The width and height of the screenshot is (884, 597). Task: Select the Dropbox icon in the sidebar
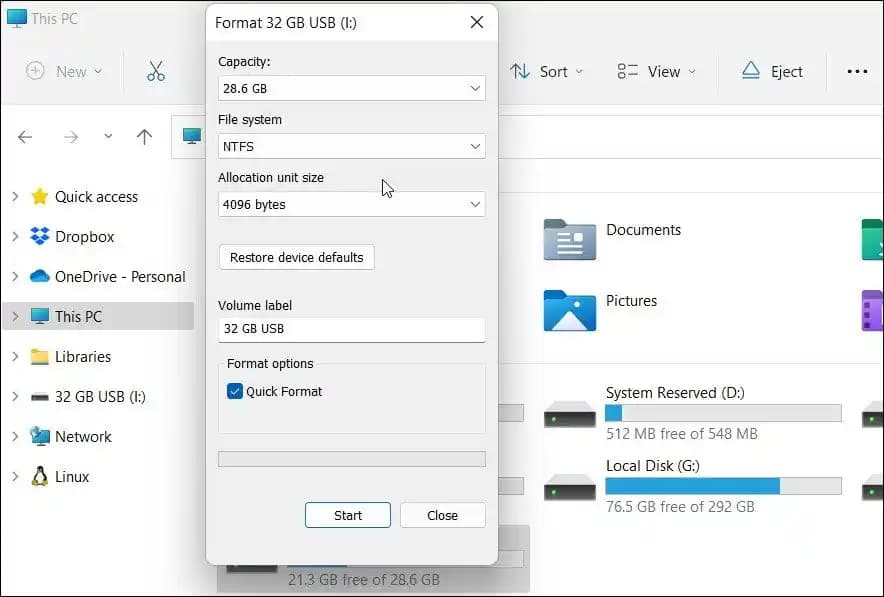[38, 237]
